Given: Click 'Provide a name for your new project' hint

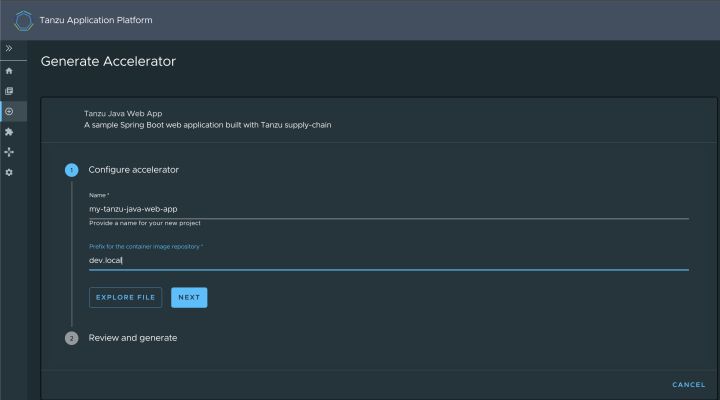Looking at the screenshot, I should point(145,223).
